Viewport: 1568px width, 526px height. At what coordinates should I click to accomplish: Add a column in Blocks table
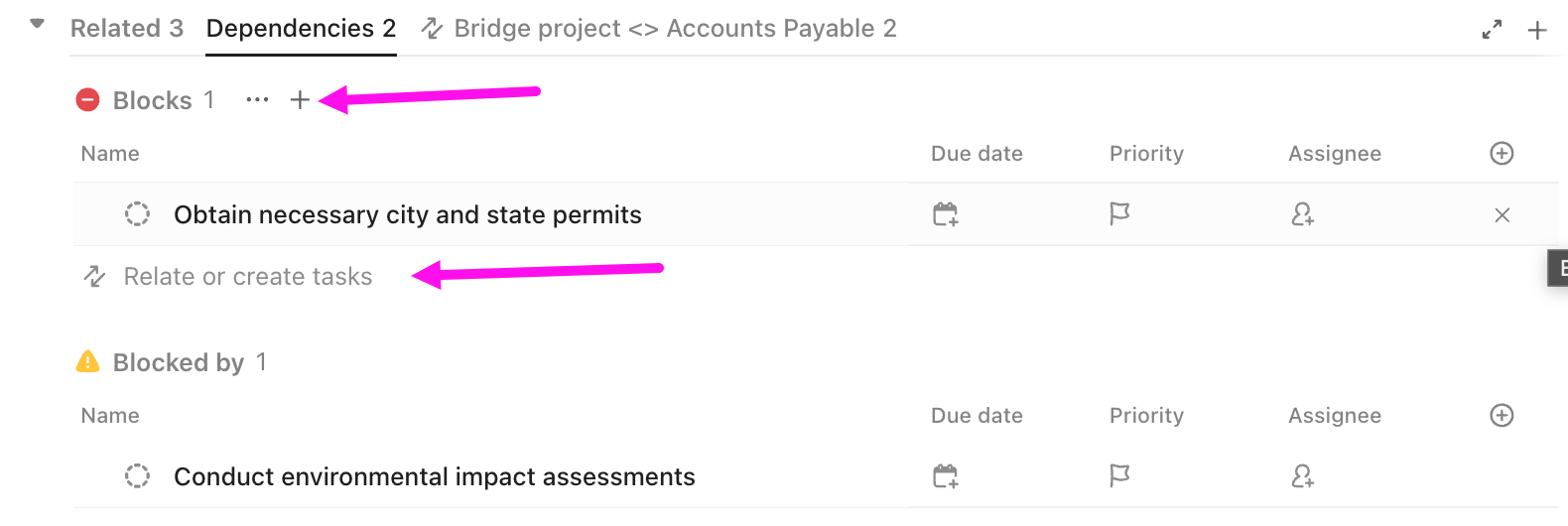click(1502, 153)
